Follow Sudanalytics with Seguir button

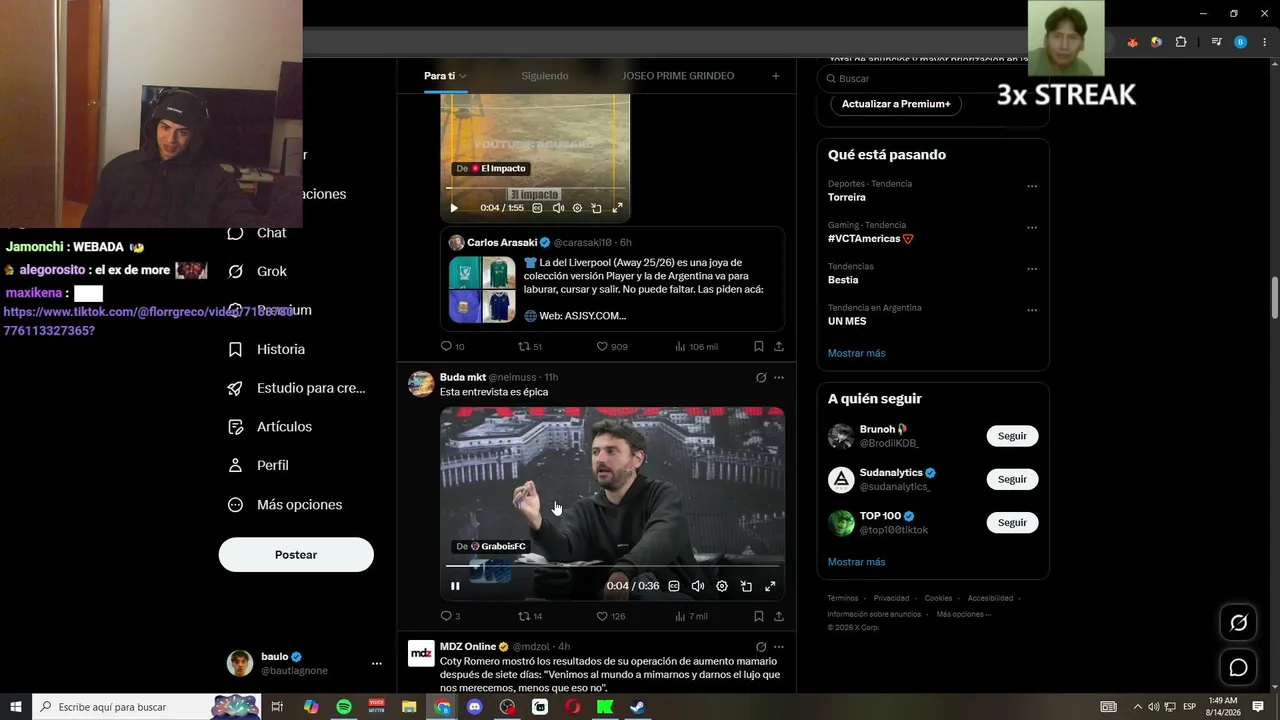point(1012,479)
